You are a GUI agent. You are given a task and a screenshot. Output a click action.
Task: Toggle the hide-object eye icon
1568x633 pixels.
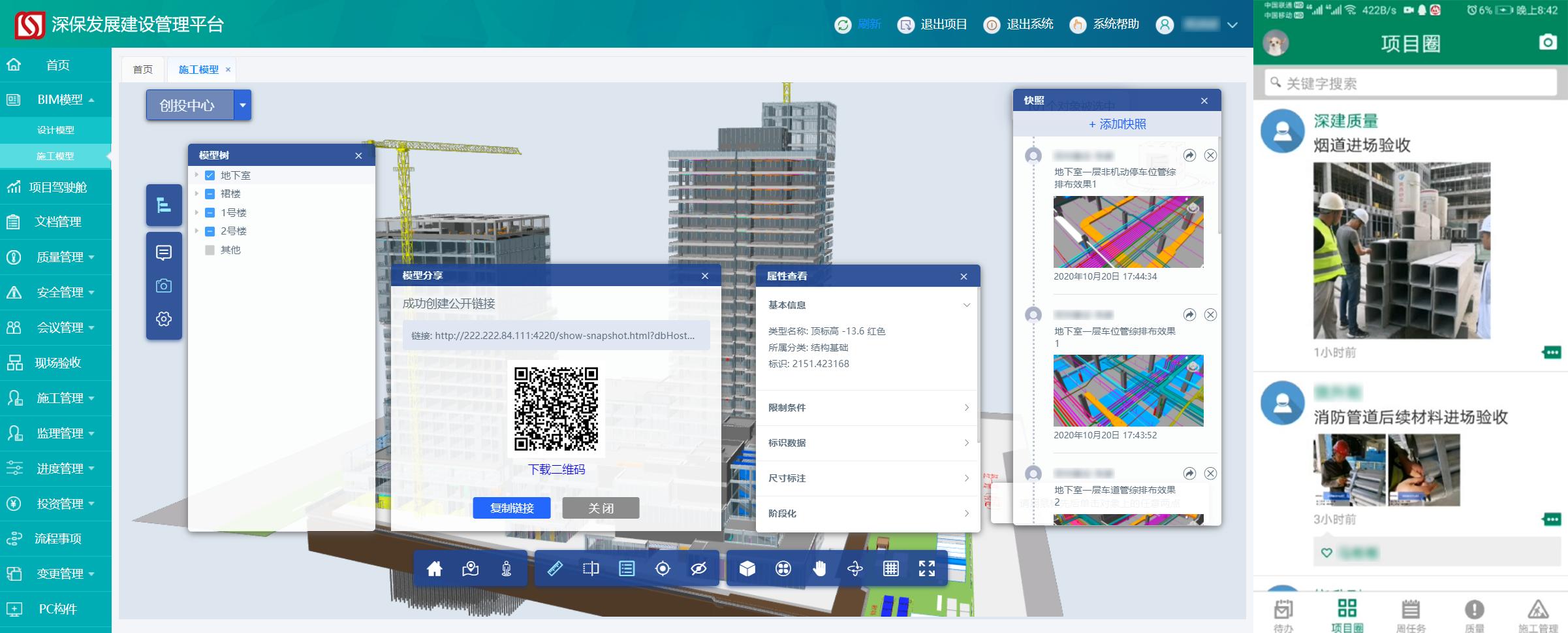point(698,568)
